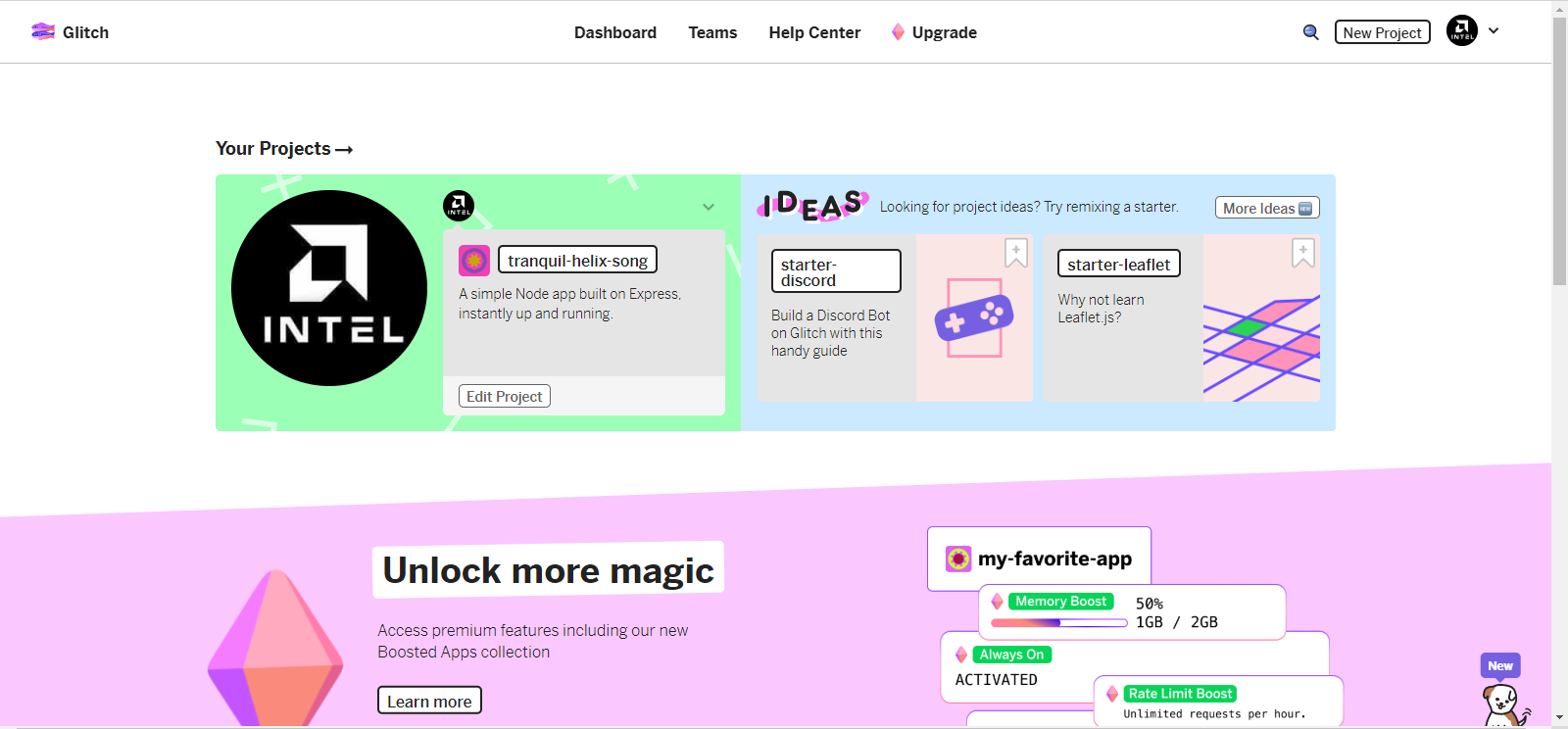This screenshot has height=729, width=1568.
Task: Open the New dog mascot widget
Action: tap(1503, 692)
